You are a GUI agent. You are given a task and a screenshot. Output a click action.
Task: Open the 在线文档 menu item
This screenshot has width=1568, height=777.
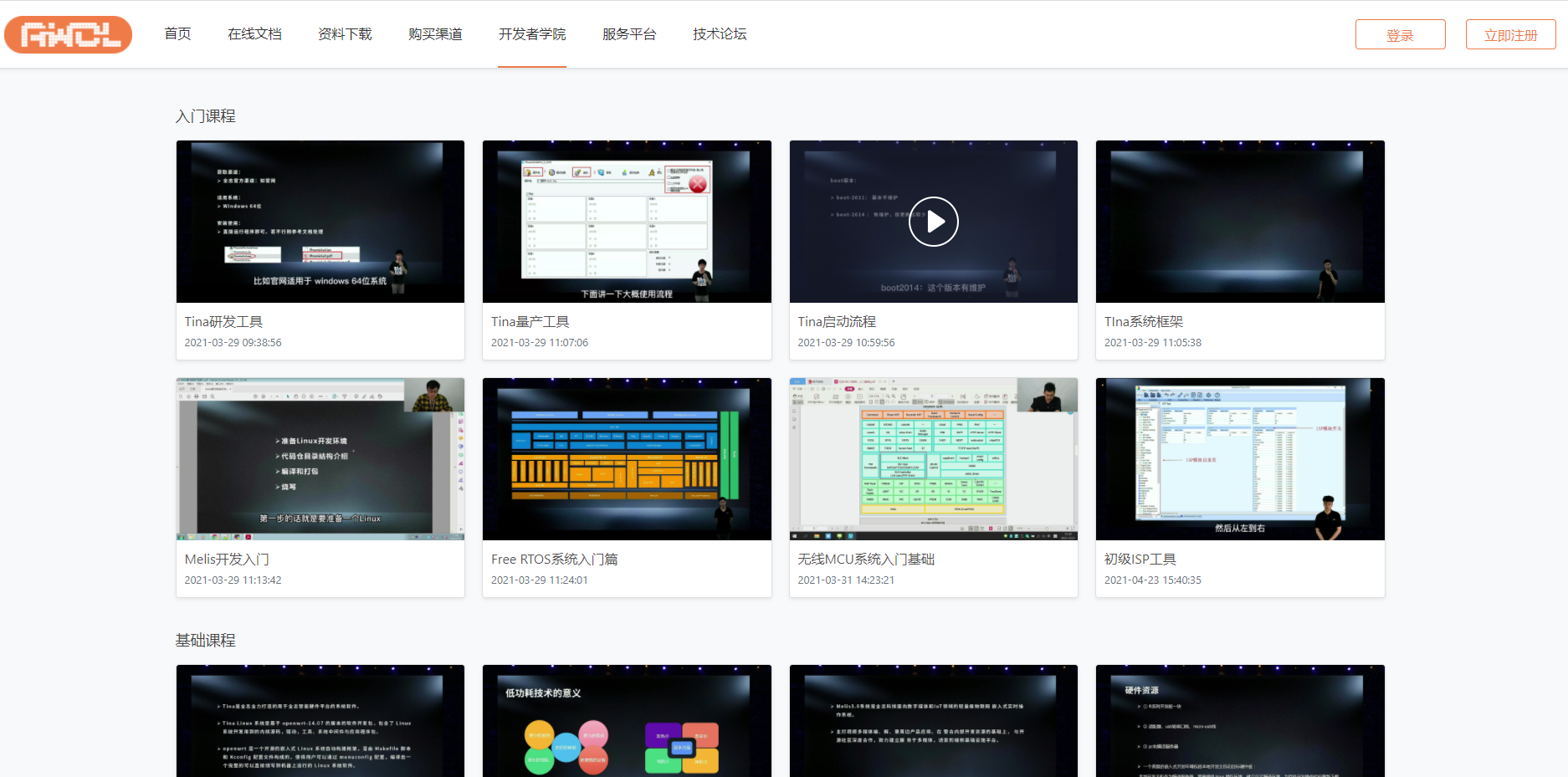[x=254, y=34]
